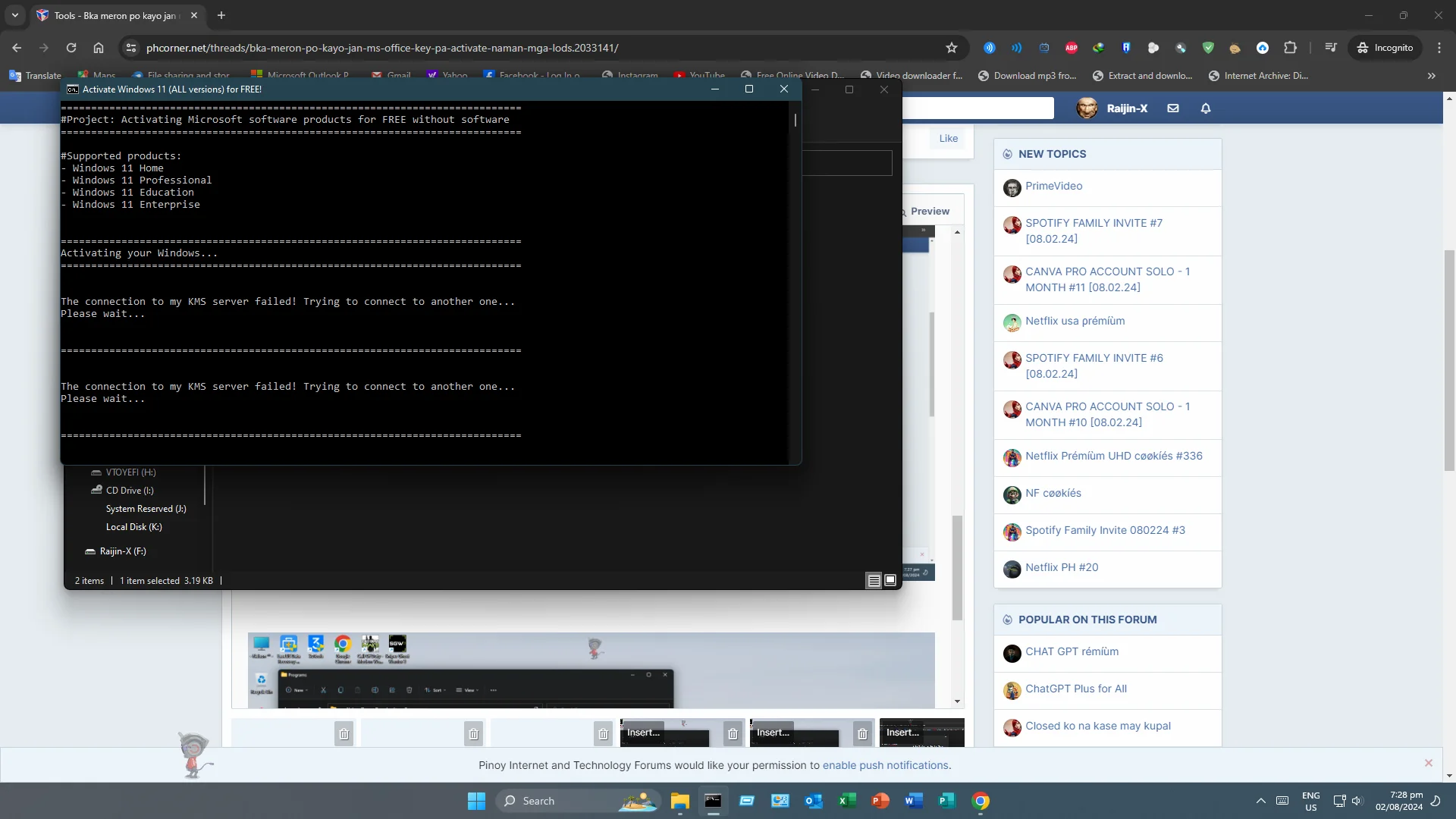The width and height of the screenshot is (1456, 819).
Task: Reload the phcorner page
Action: coord(71,48)
